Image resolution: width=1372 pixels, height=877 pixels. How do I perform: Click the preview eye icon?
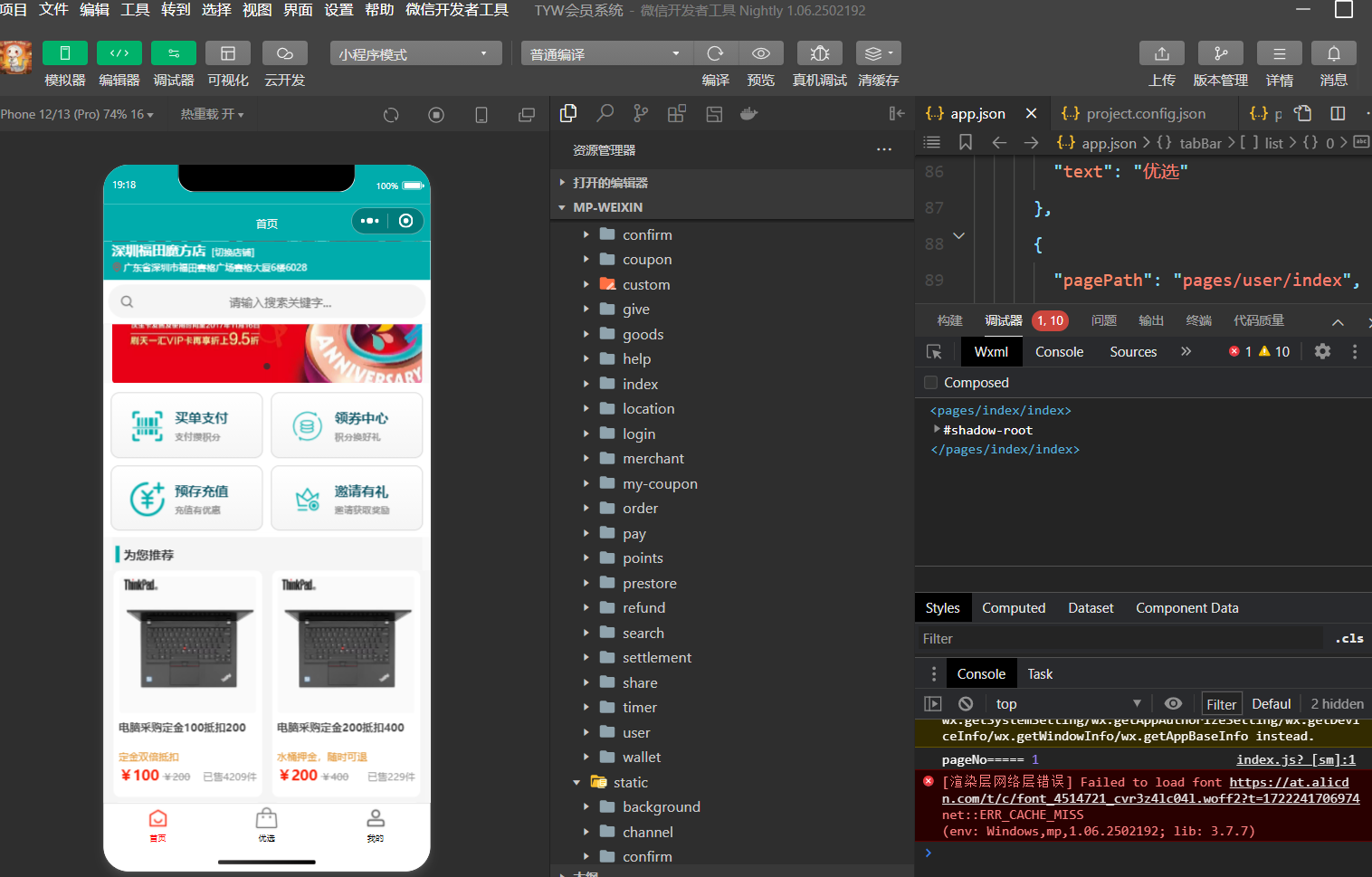[761, 53]
